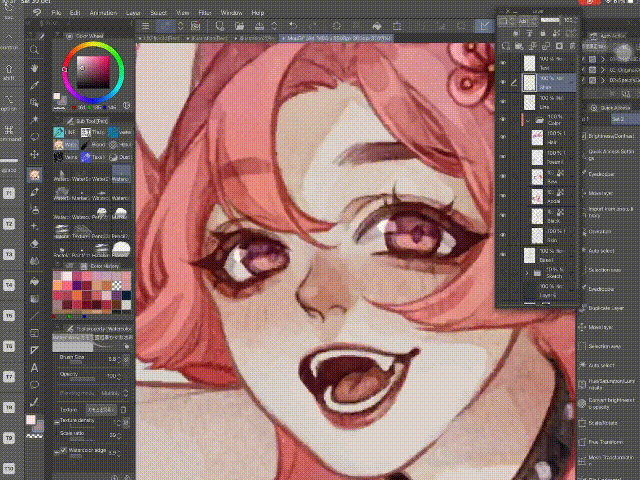Expand the second Auto Action set
This screenshot has width=640, height=480.
(x=603, y=70)
